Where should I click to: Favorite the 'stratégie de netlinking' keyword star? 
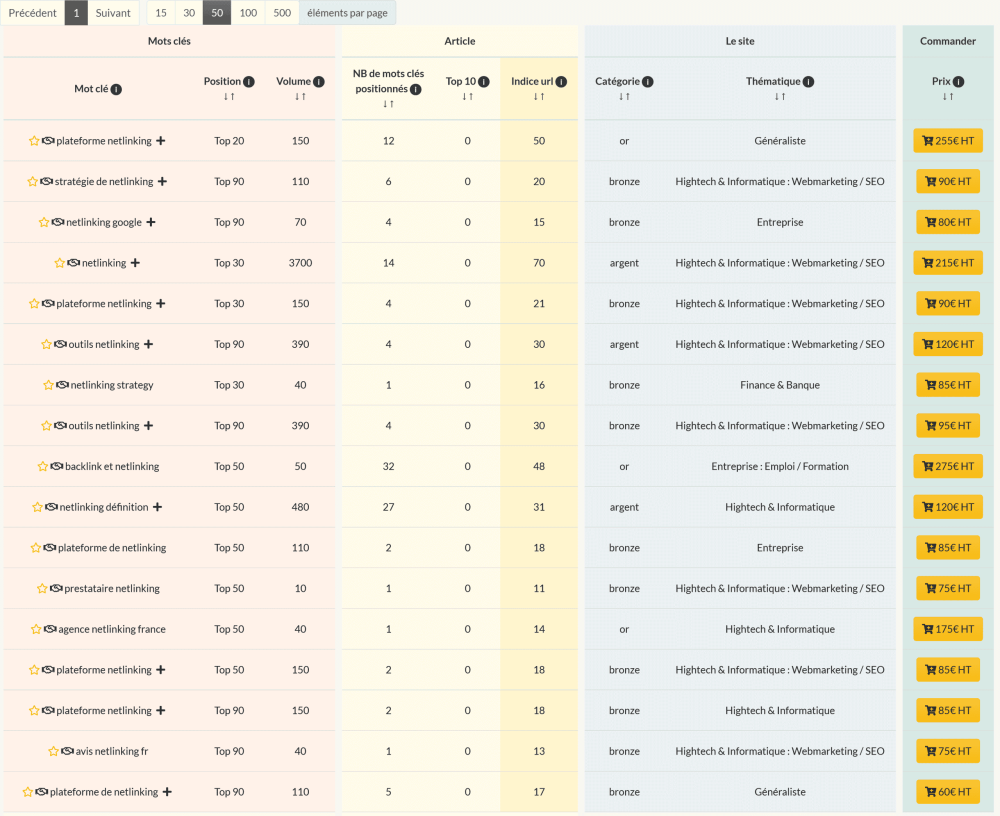[x=33, y=182]
